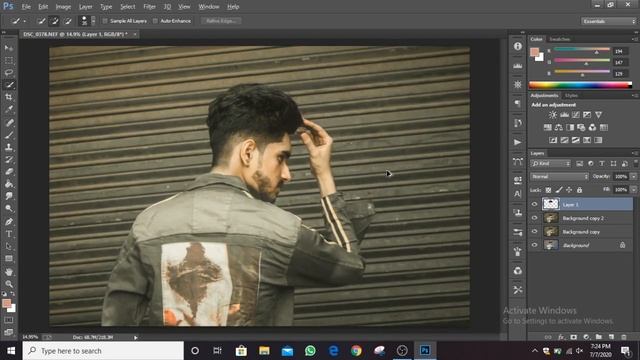Enable Sample All Layers checkbox
The width and height of the screenshot is (640, 360).
pos(105,21)
